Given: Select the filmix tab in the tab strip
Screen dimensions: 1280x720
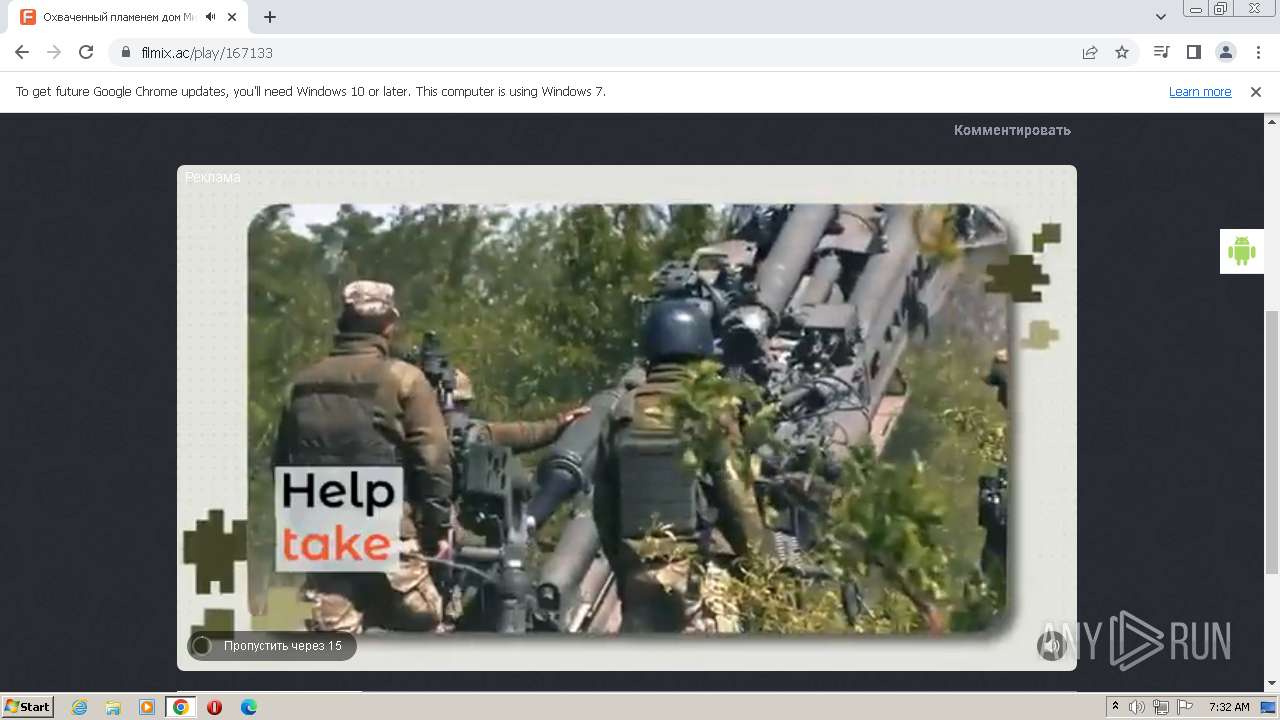Looking at the screenshot, I should tap(130, 17).
